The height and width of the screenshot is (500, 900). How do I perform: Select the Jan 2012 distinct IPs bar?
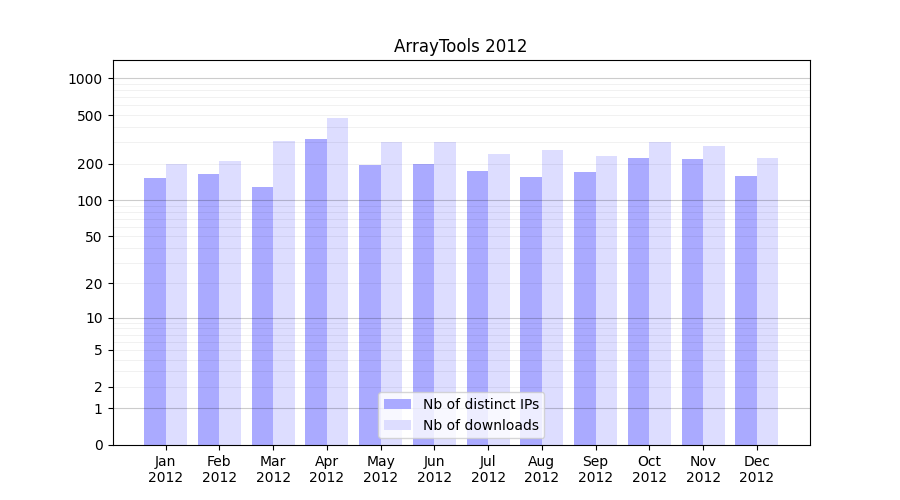pos(155,311)
